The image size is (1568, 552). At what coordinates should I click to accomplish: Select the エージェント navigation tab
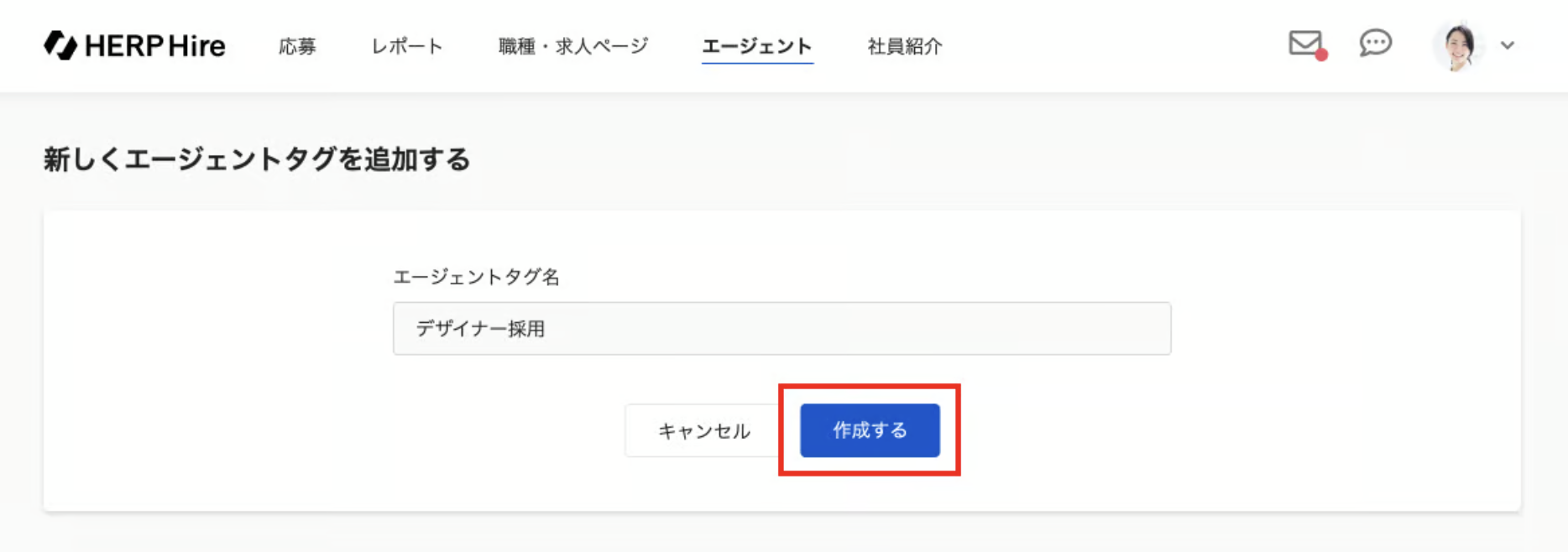(757, 46)
